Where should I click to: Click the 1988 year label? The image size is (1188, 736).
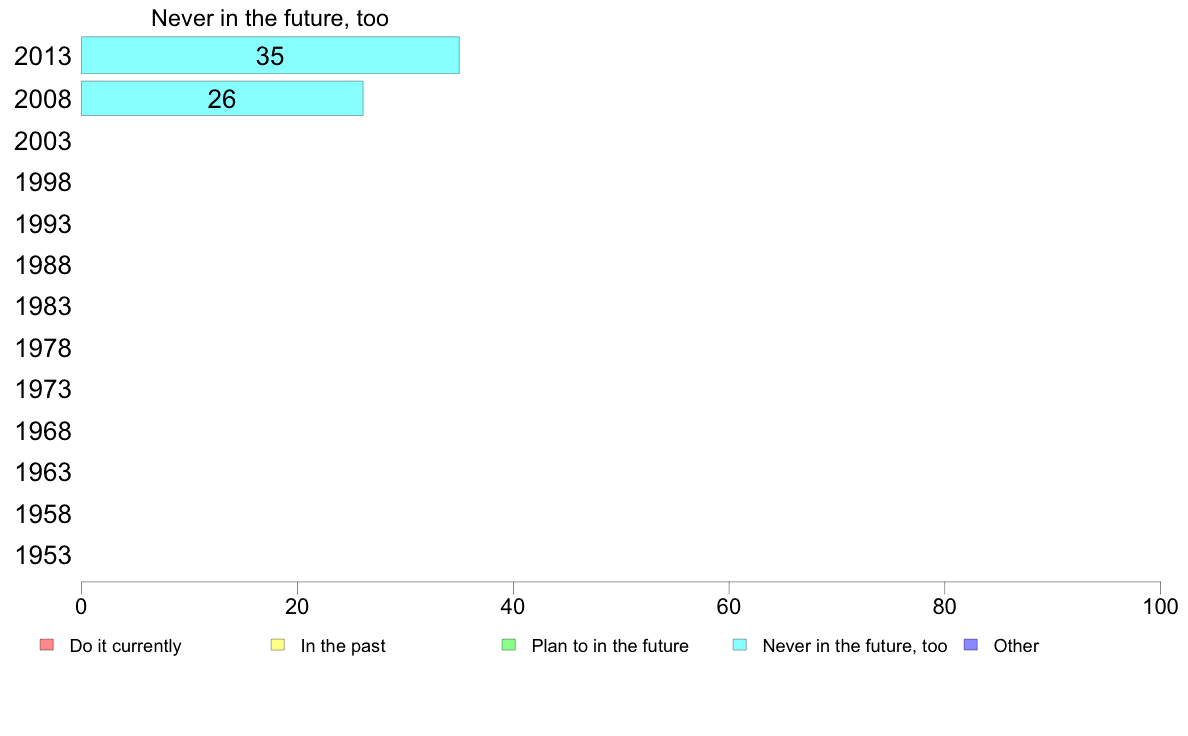click(x=42, y=265)
